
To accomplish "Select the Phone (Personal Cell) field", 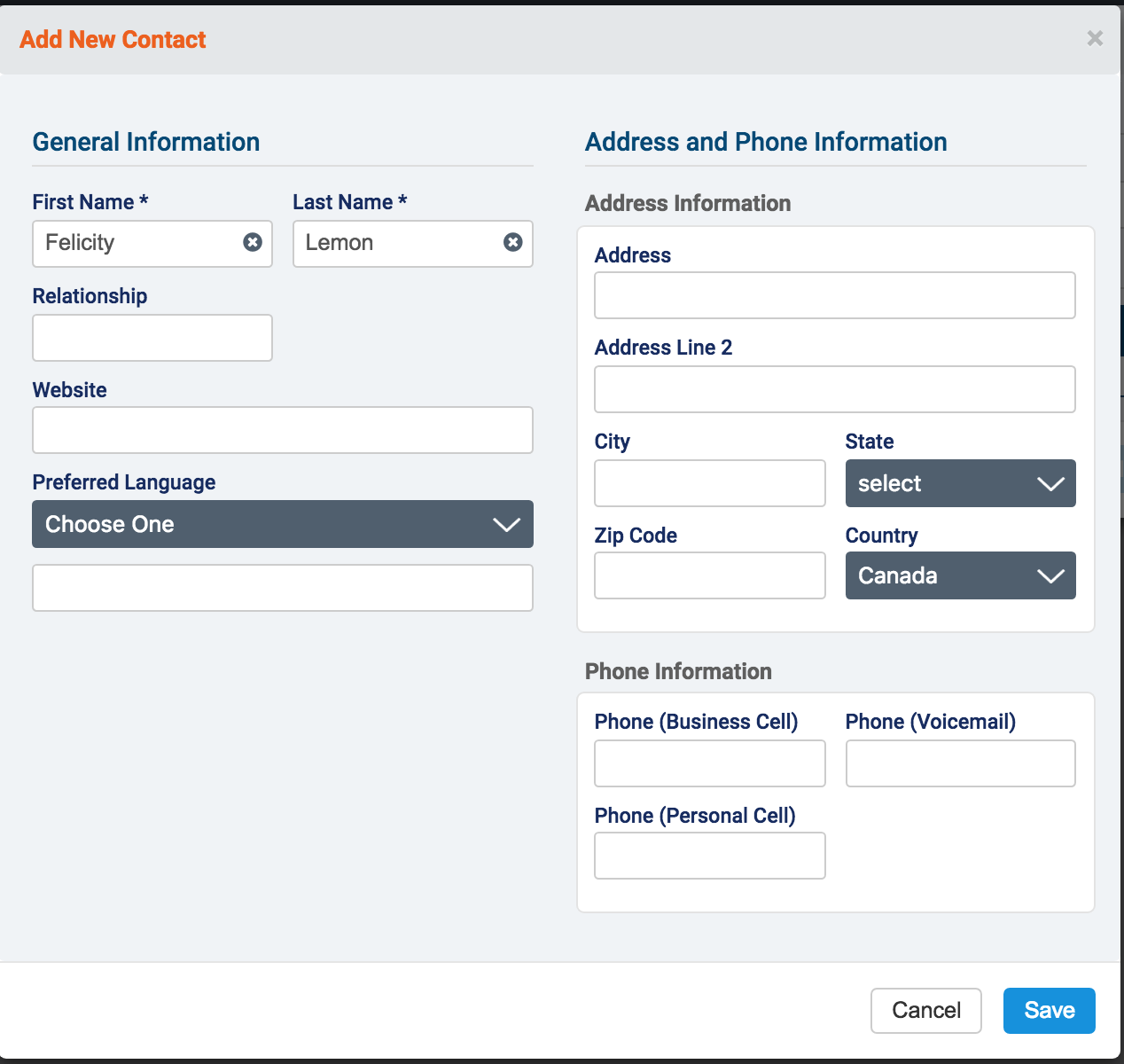I will pos(709,856).
